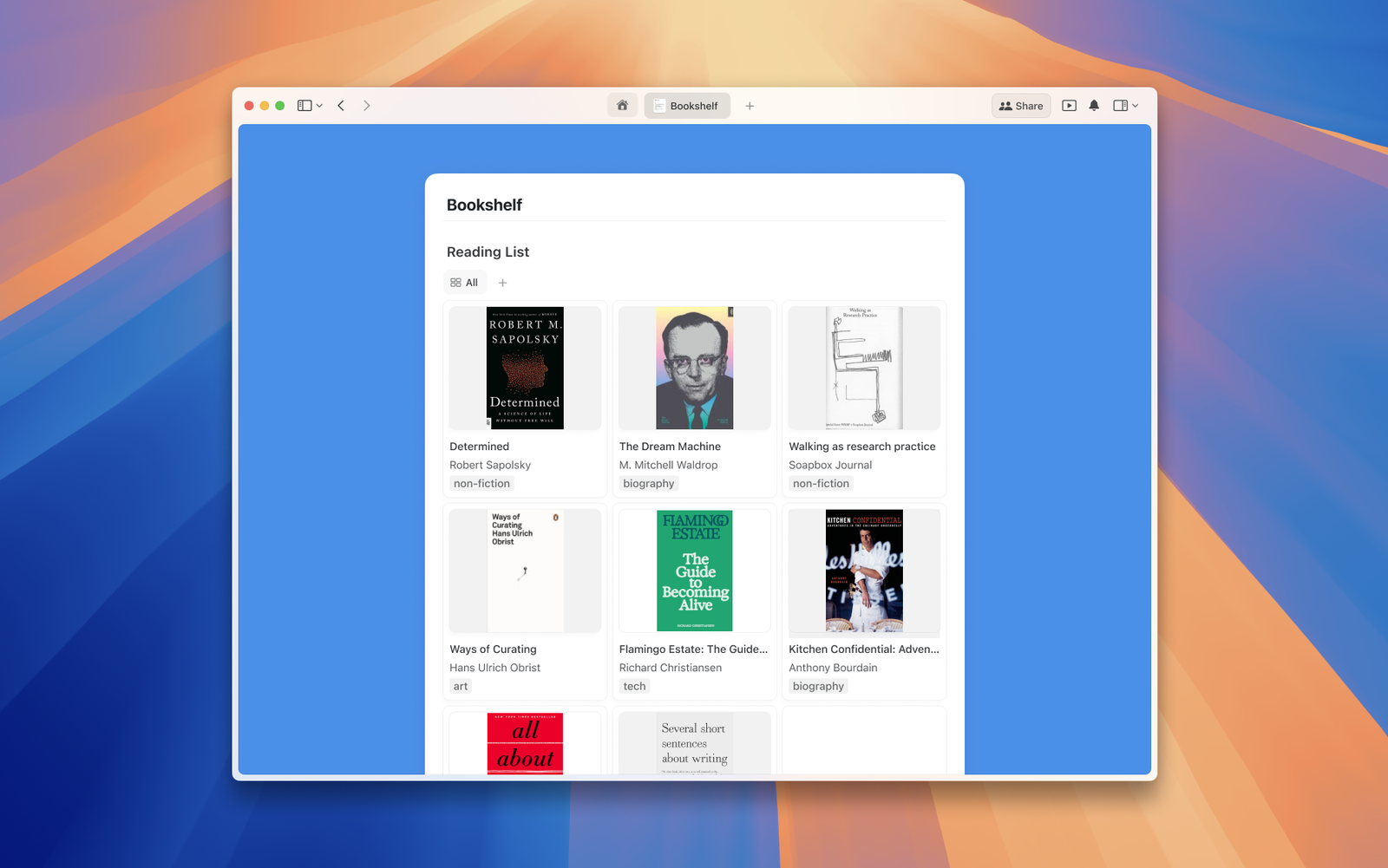Go back with the back arrow

pos(342,106)
